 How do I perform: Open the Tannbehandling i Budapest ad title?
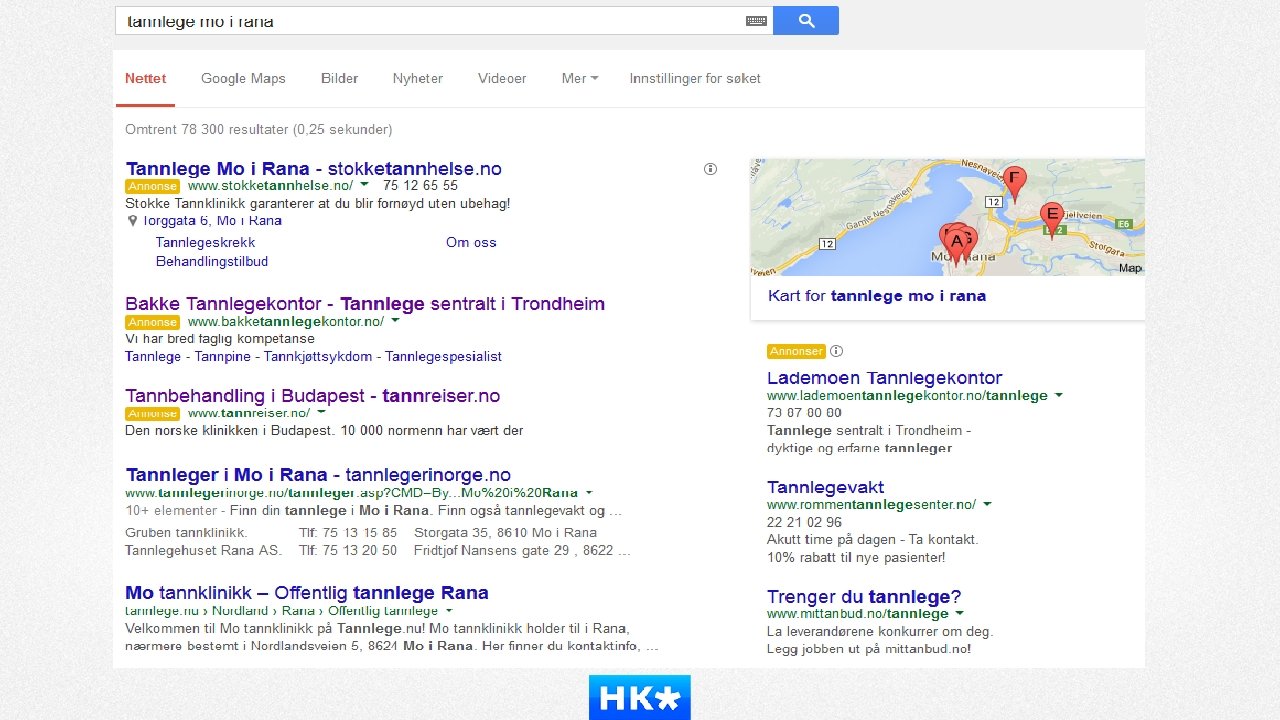pos(313,395)
